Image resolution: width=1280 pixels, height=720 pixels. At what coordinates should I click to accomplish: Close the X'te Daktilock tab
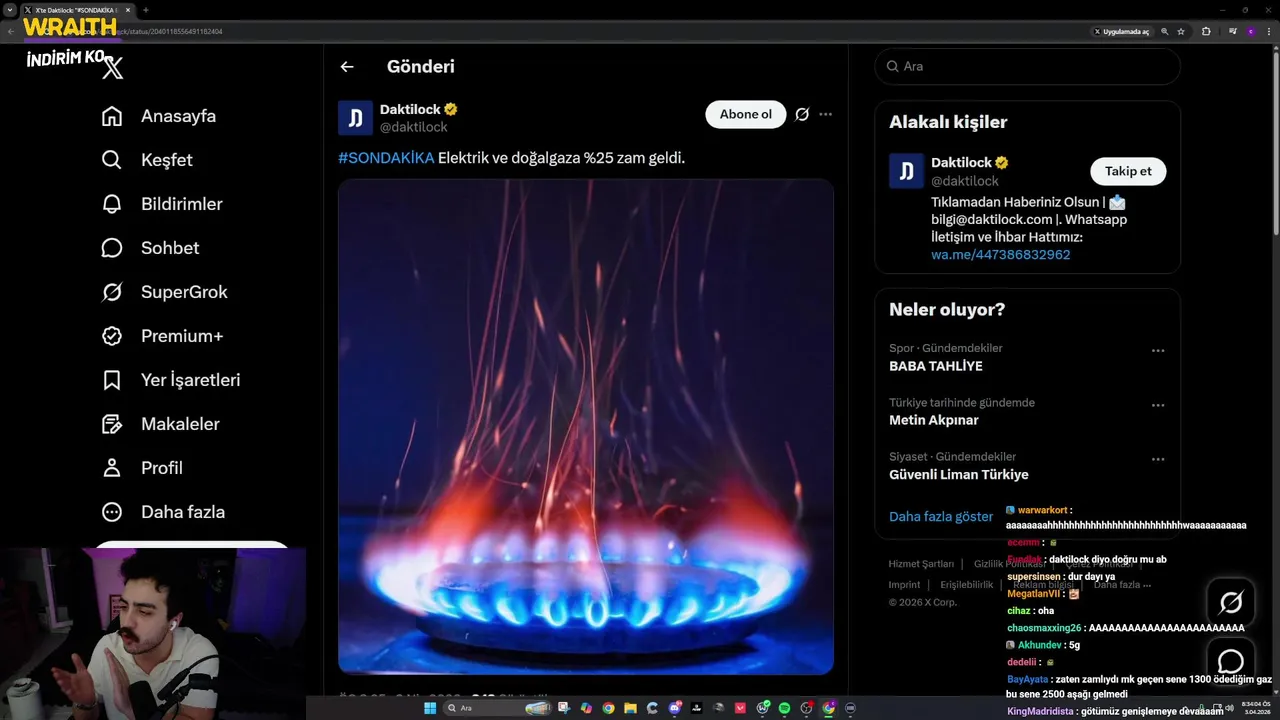(x=128, y=10)
